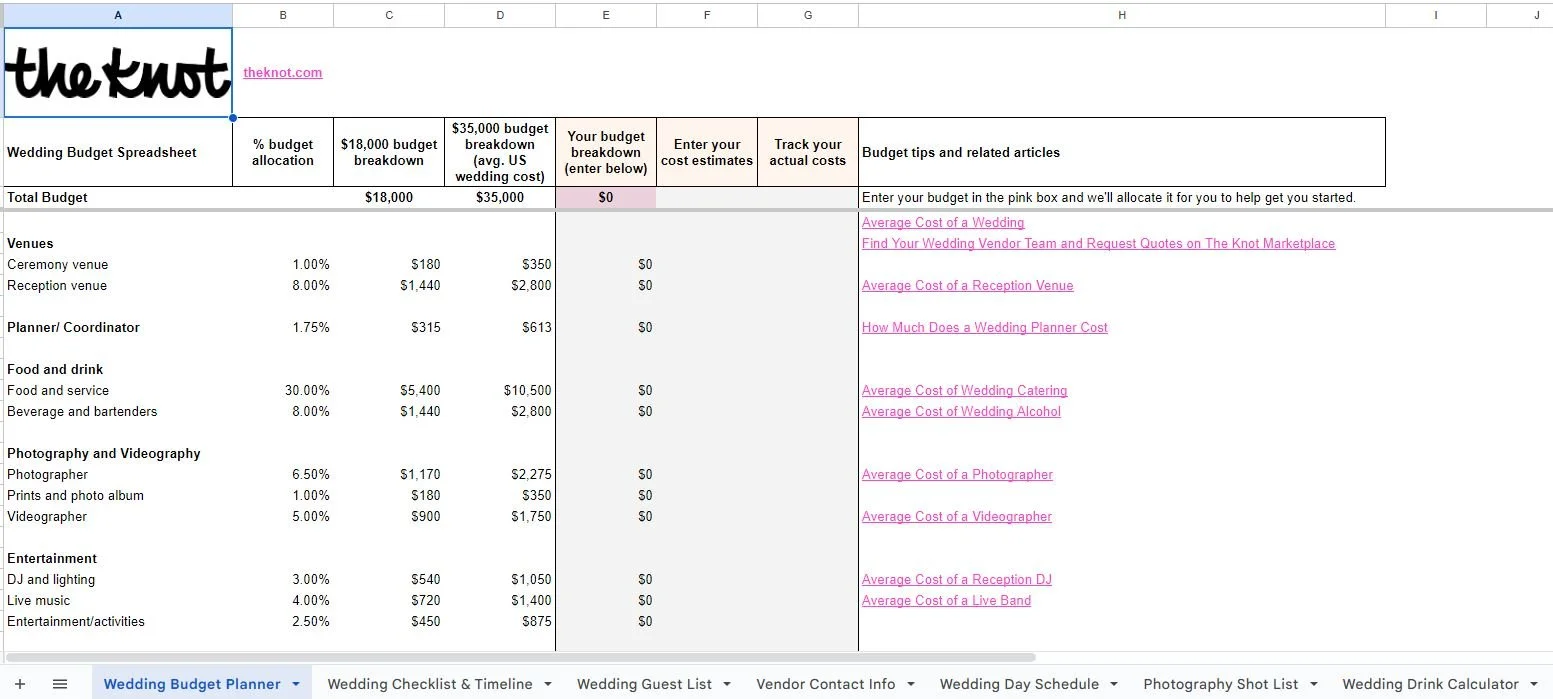Open the Average Cost of a Wedding link
Image resolution: width=1553 pixels, height=699 pixels.
943,223
